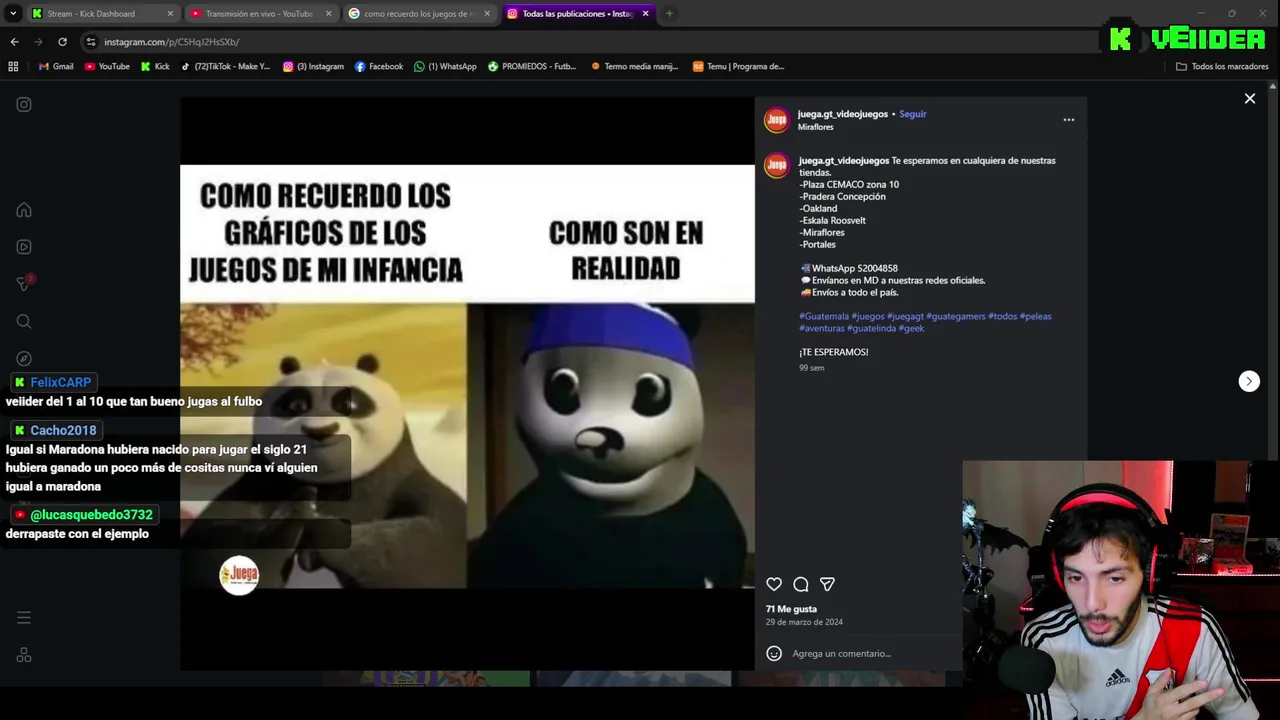Open Instagram Home from sidebar
1280x720 pixels.
(x=24, y=210)
